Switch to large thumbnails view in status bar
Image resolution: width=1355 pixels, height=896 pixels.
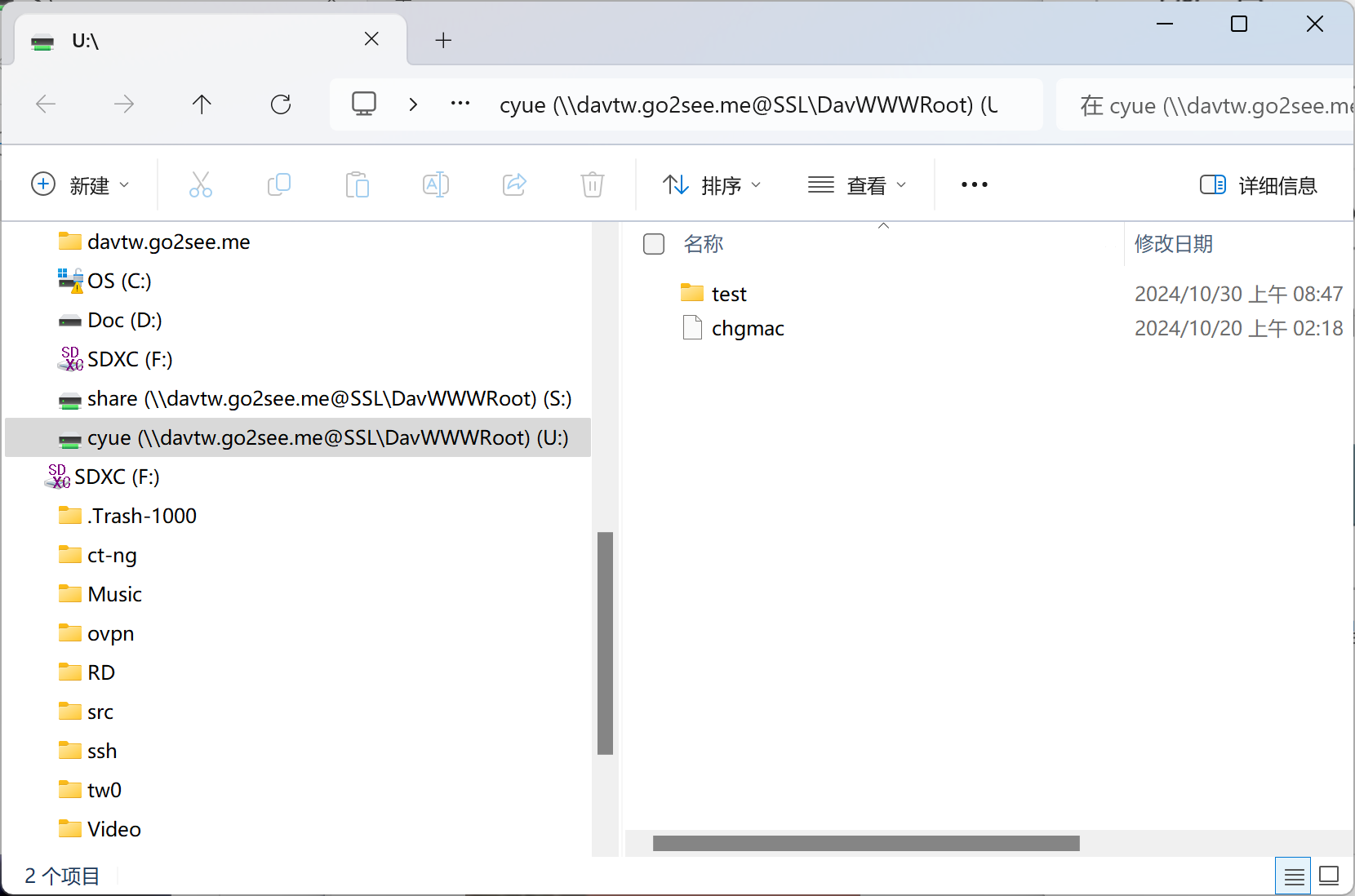tap(1329, 876)
